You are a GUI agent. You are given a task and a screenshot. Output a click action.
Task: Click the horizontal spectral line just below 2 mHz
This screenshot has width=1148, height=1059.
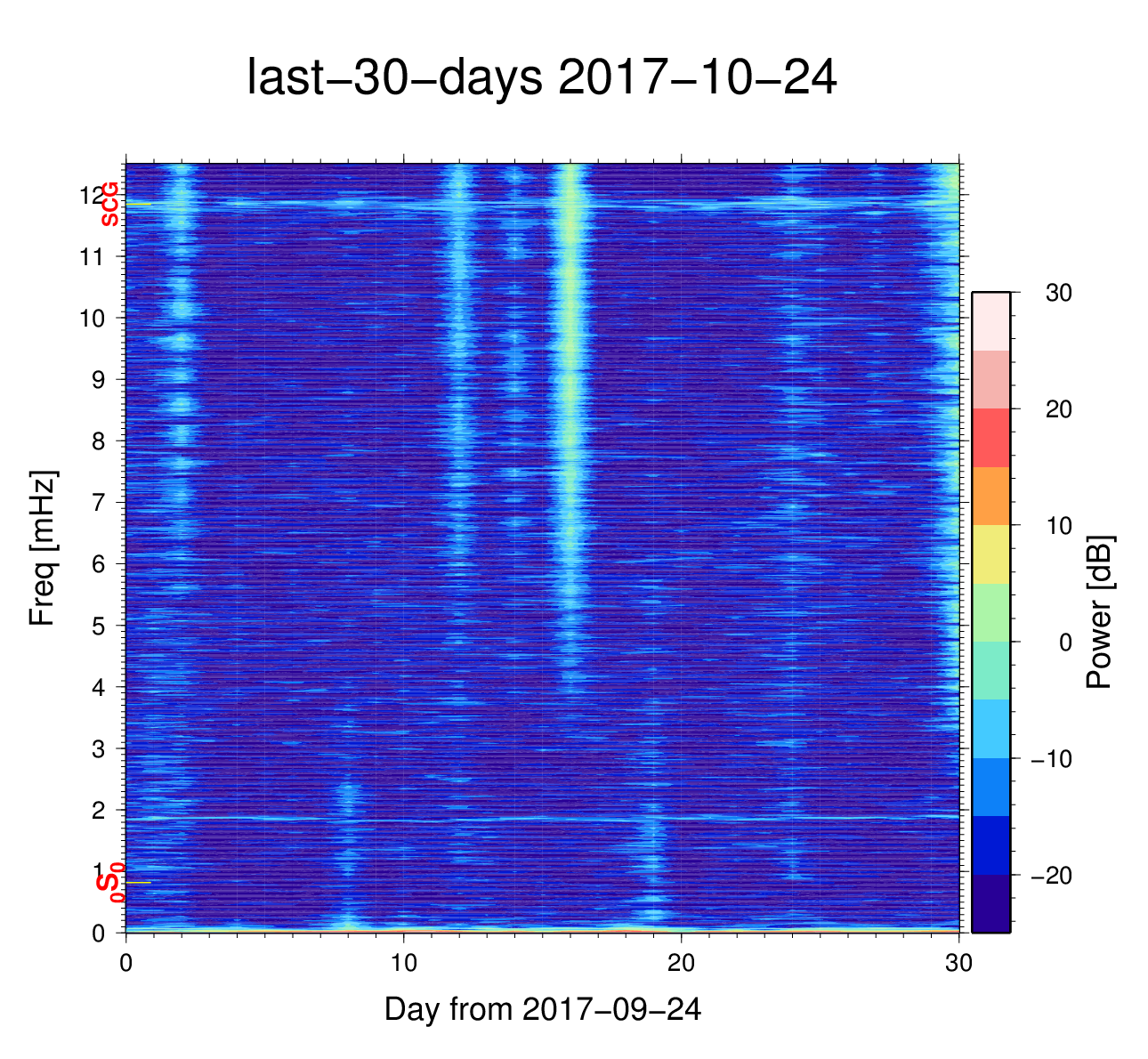click(534, 818)
